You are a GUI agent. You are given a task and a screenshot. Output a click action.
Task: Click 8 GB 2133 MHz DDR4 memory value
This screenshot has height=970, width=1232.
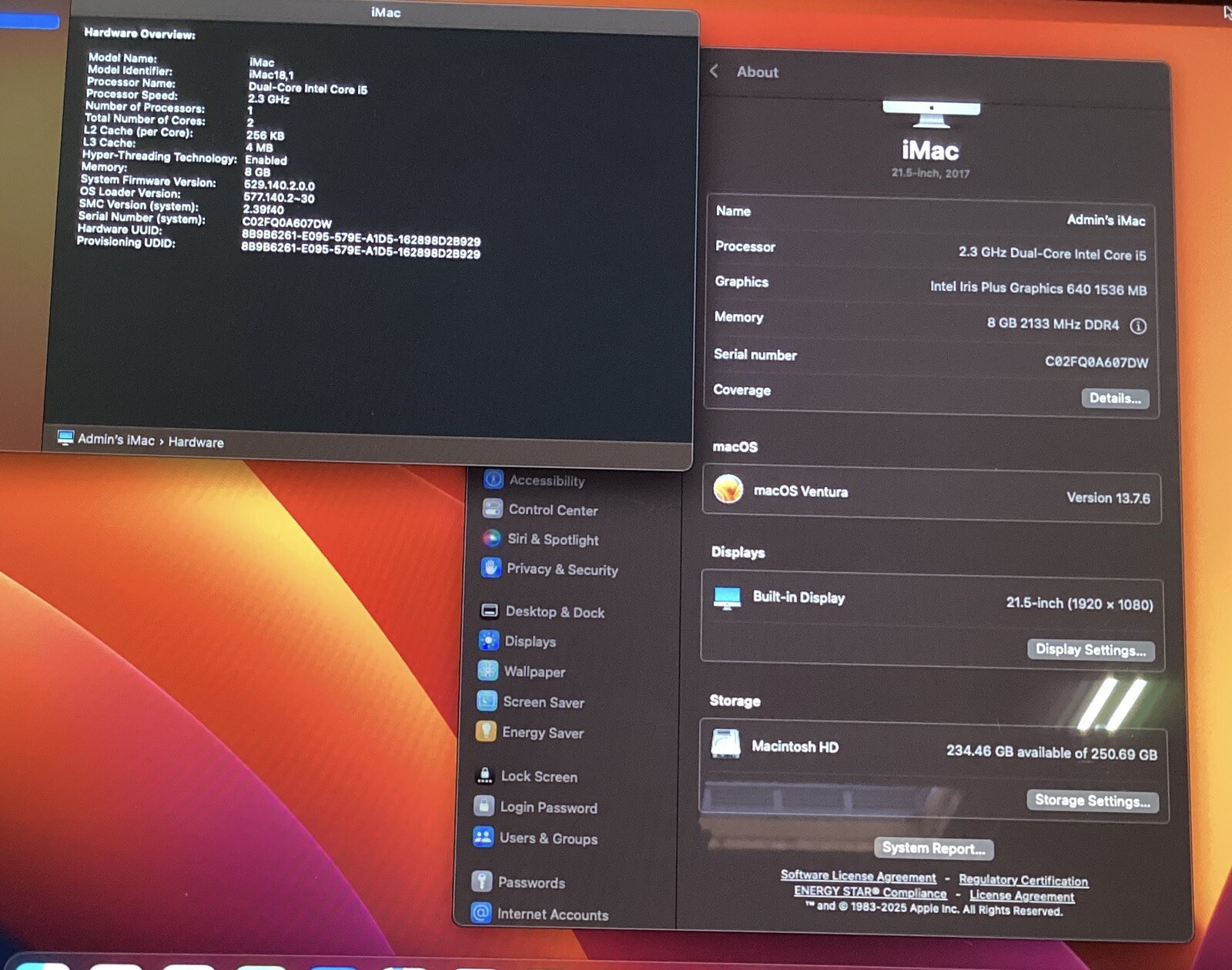click(x=1053, y=324)
